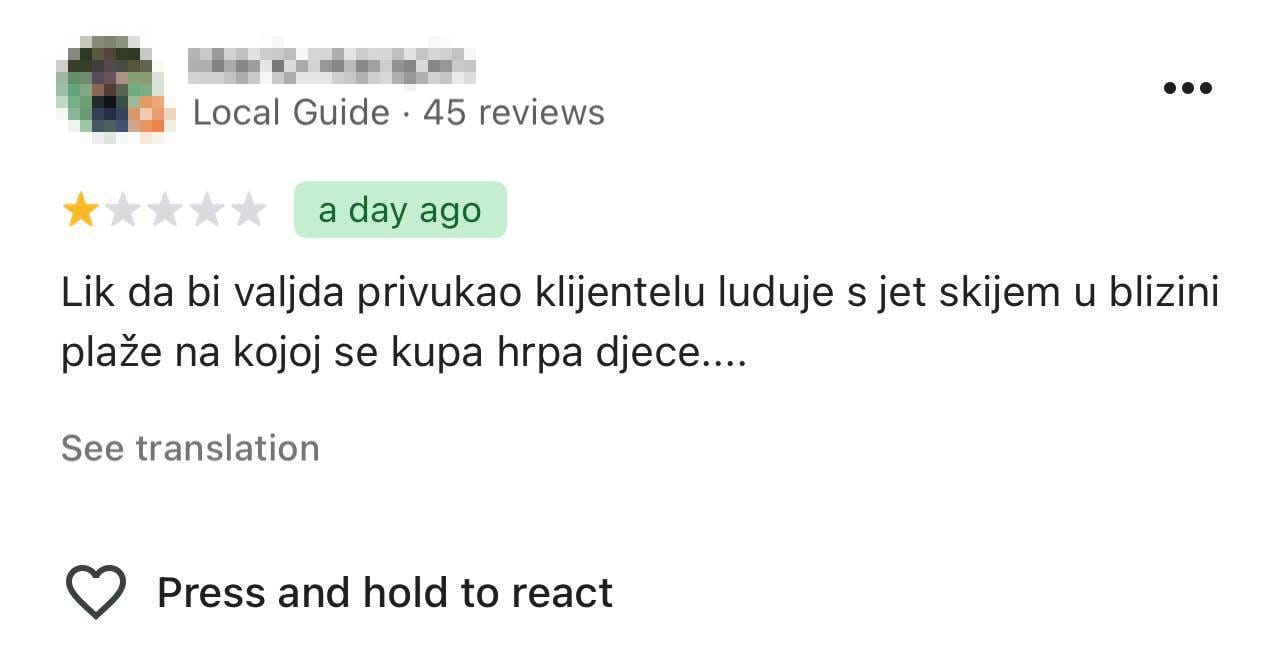Open the three-dot more options menu

(1187, 88)
